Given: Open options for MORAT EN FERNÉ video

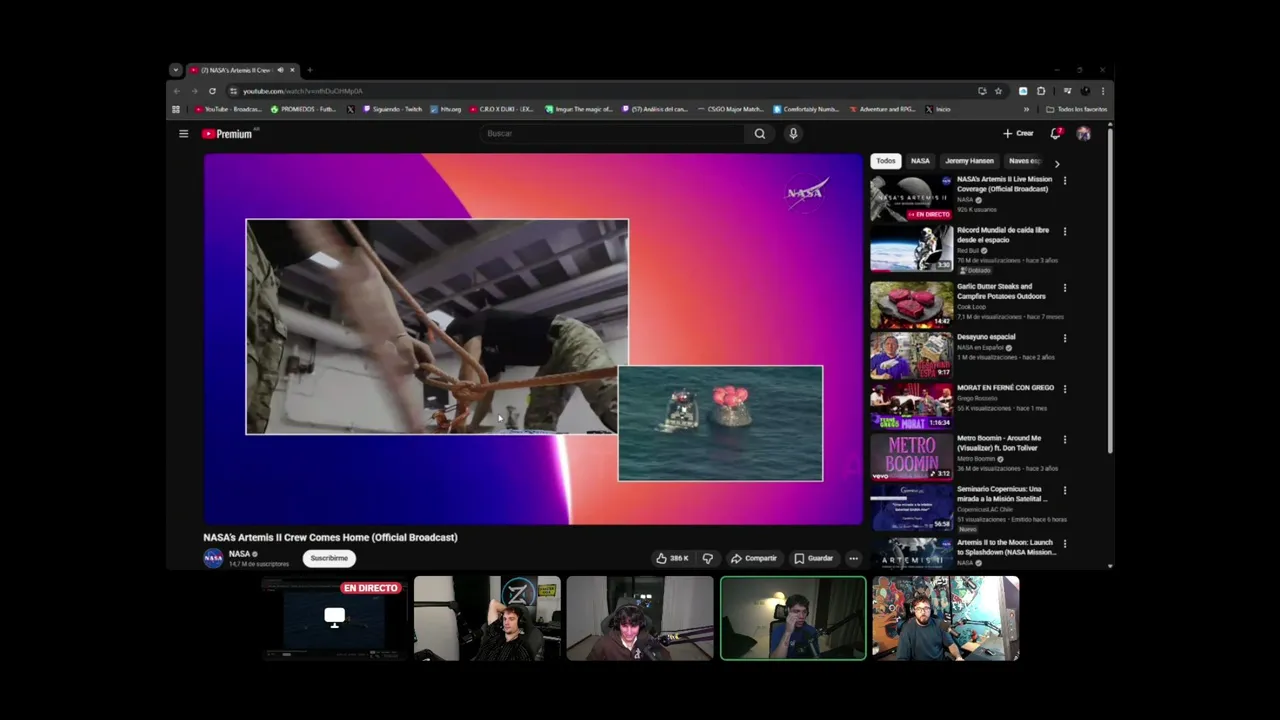Looking at the screenshot, I should [1064, 389].
